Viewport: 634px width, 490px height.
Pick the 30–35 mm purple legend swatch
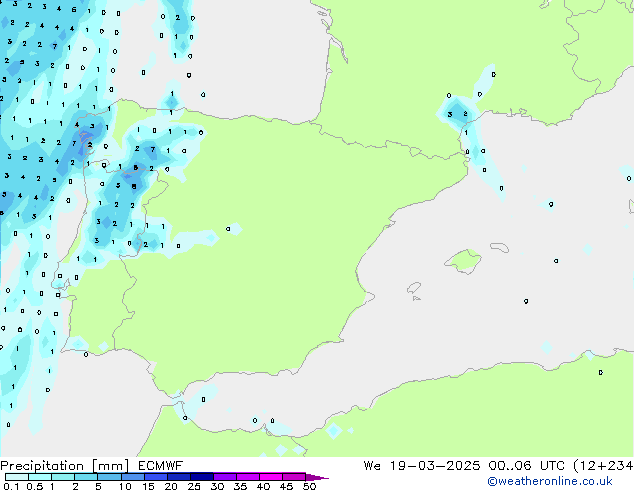pos(226,477)
